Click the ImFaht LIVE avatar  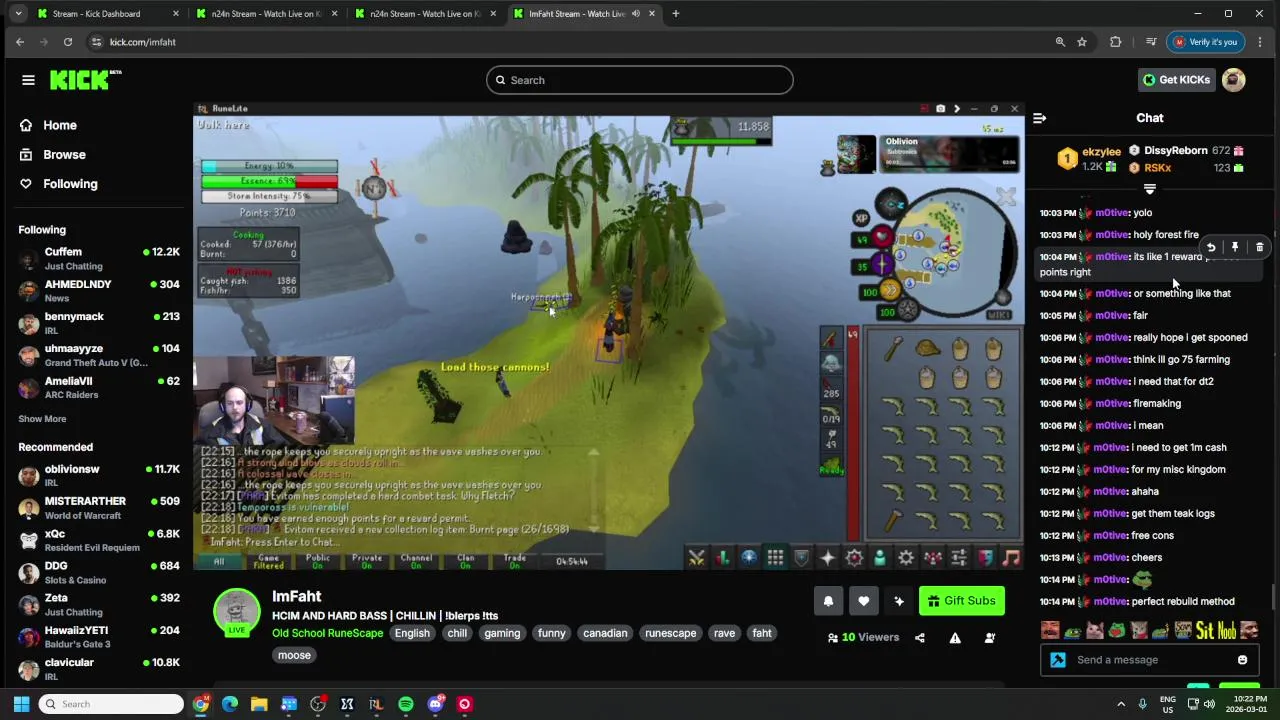[237, 611]
